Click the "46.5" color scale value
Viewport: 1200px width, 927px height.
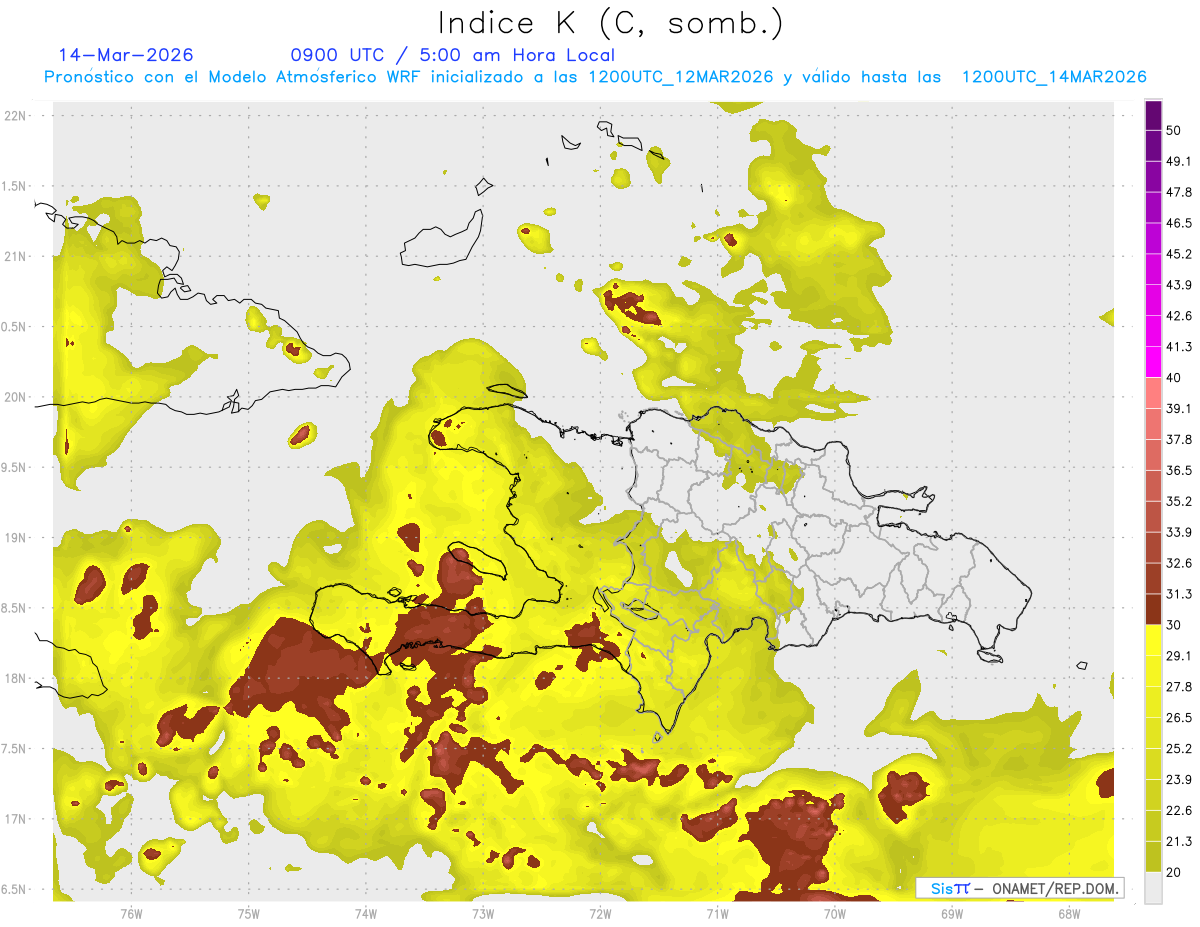1179,223
